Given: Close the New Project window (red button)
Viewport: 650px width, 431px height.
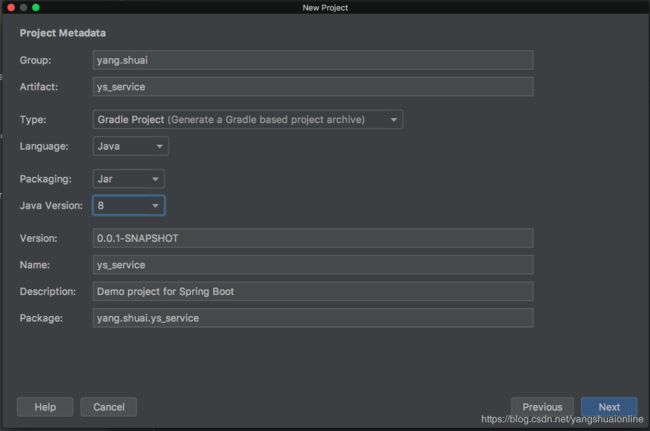Looking at the screenshot, I should pyautogui.click(x=11, y=7).
